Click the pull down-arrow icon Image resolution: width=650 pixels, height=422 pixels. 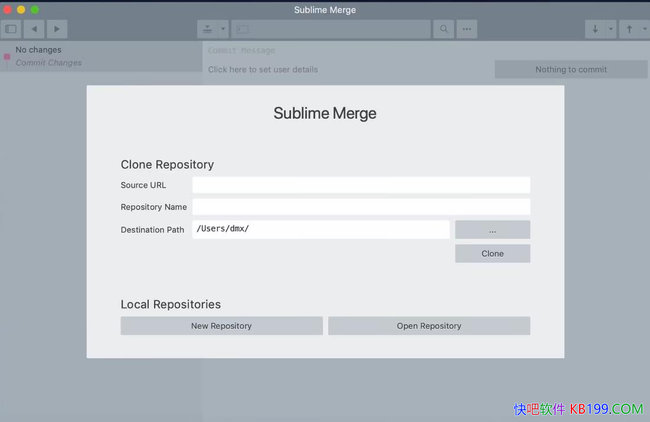click(596, 29)
